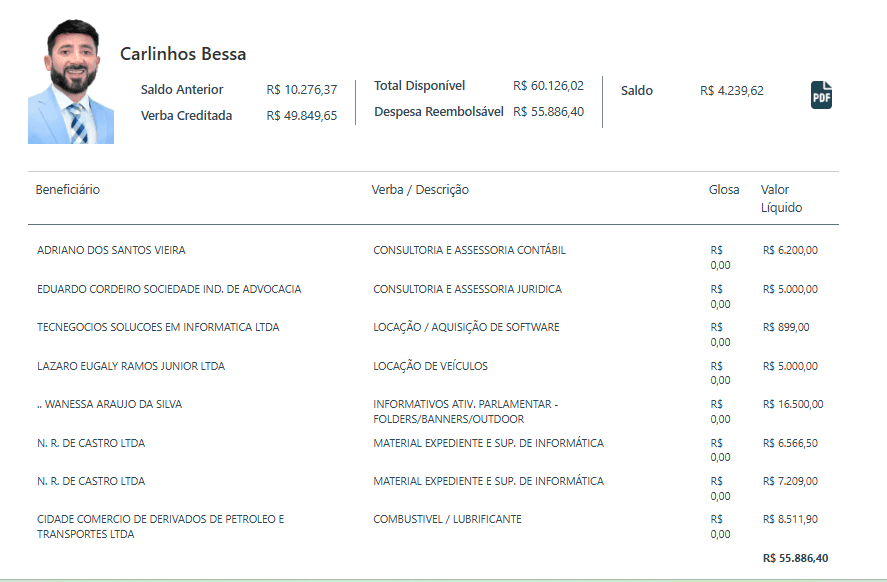
Task: Select the Adriano dos Santos Vieira beneficiary
Action: click(x=111, y=251)
